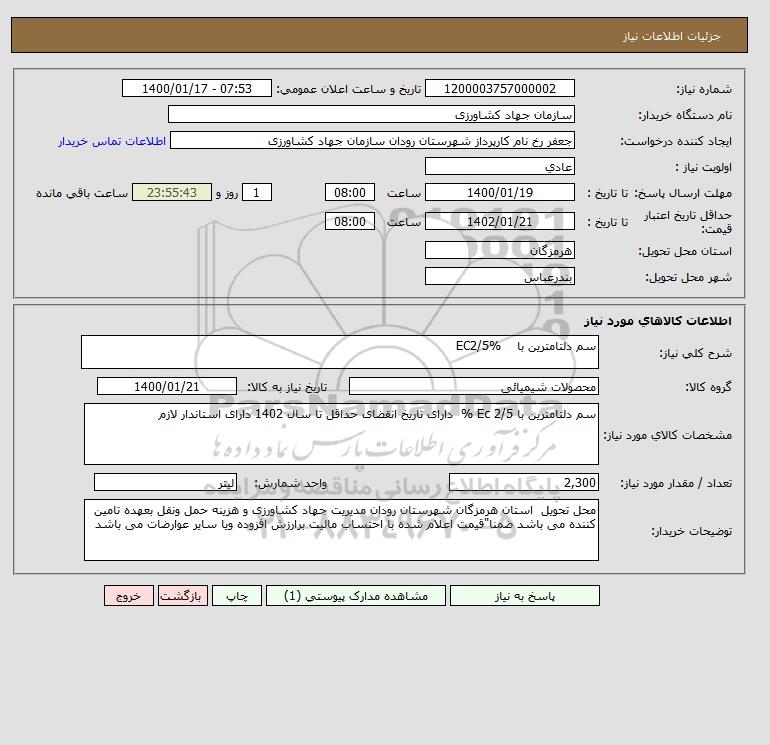
Task: Click the price validity time field 08:00
Action: coord(350,221)
